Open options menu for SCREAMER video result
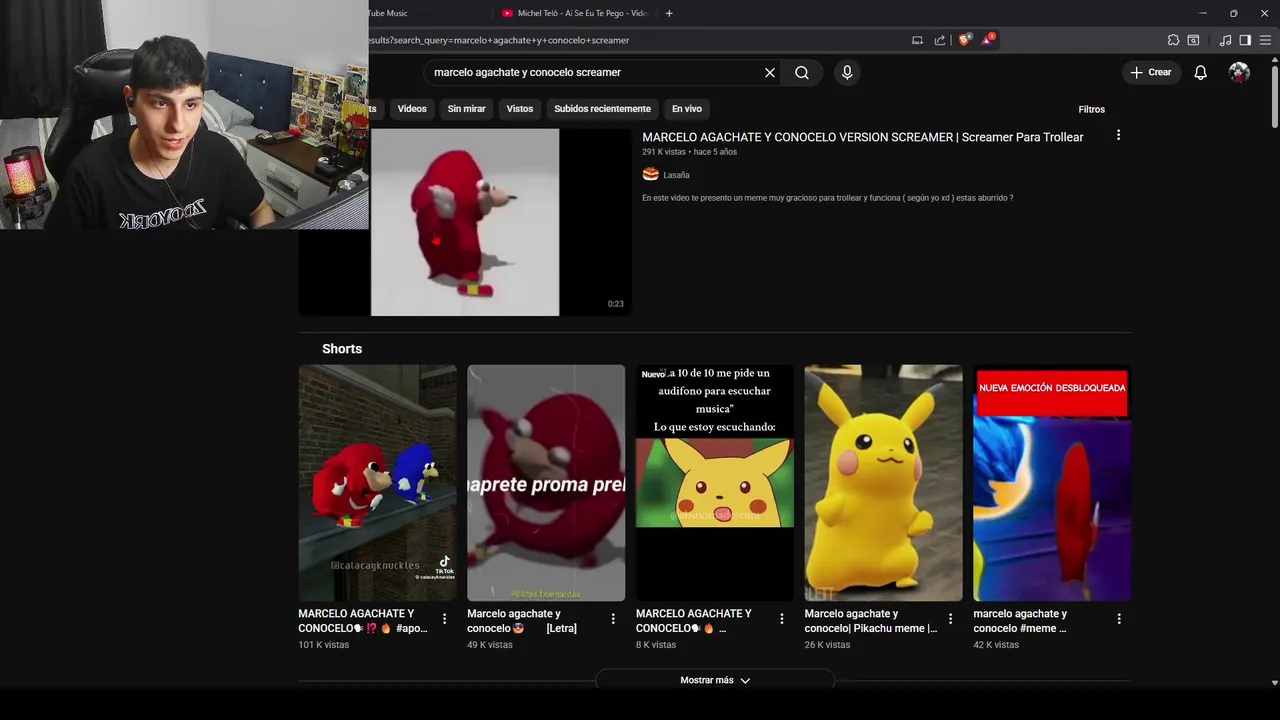This screenshot has width=1280, height=720. pos(1118,135)
